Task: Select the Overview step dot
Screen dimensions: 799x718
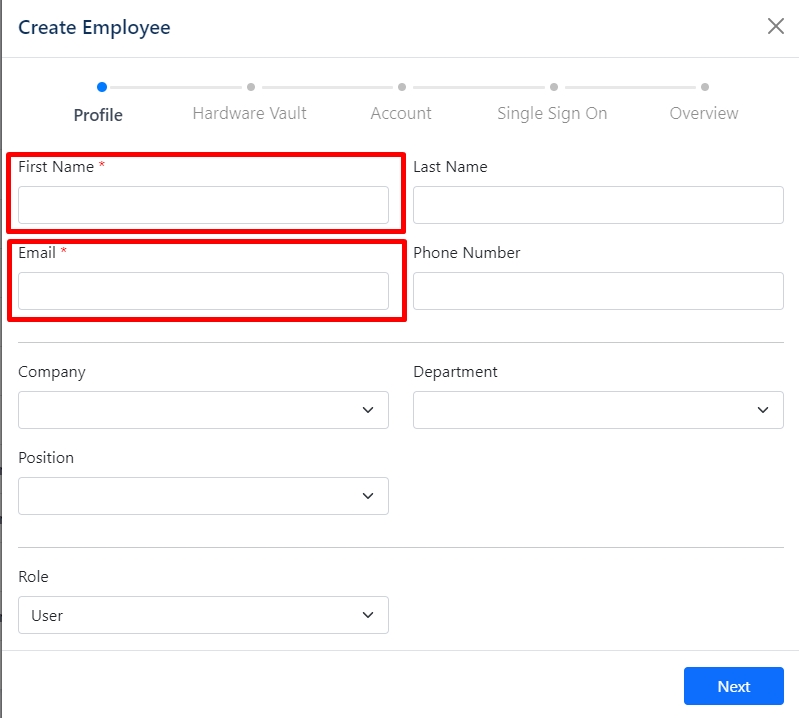Action: (705, 87)
